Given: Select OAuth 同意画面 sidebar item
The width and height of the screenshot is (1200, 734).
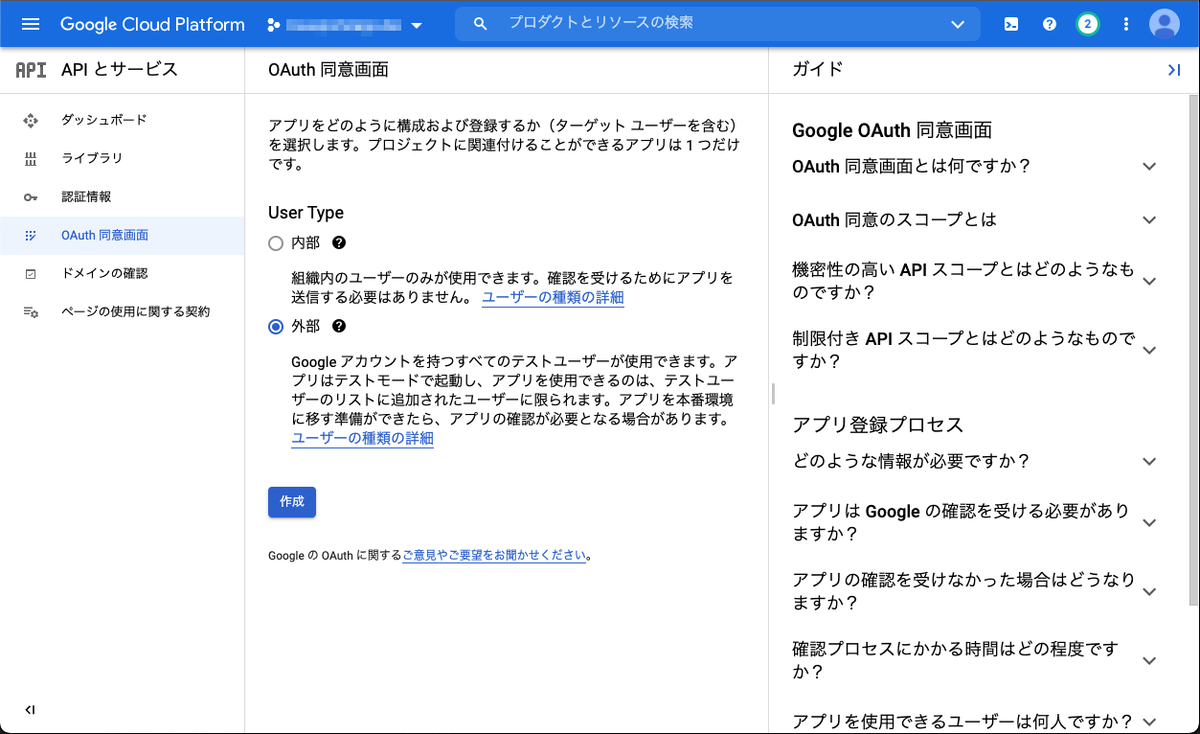Looking at the screenshot, I should click(122, 236).
